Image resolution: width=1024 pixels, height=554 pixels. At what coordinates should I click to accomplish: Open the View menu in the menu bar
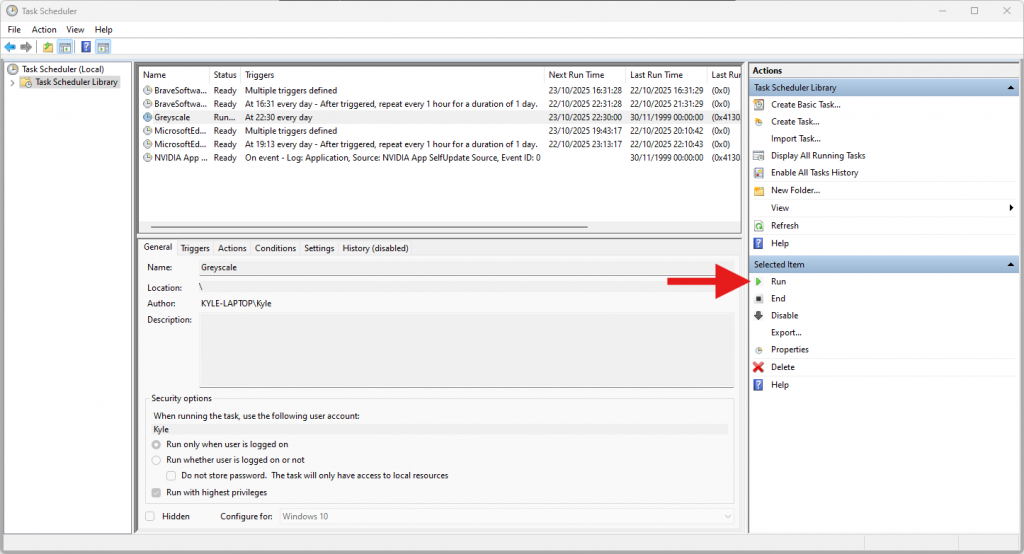coord(75,29)
